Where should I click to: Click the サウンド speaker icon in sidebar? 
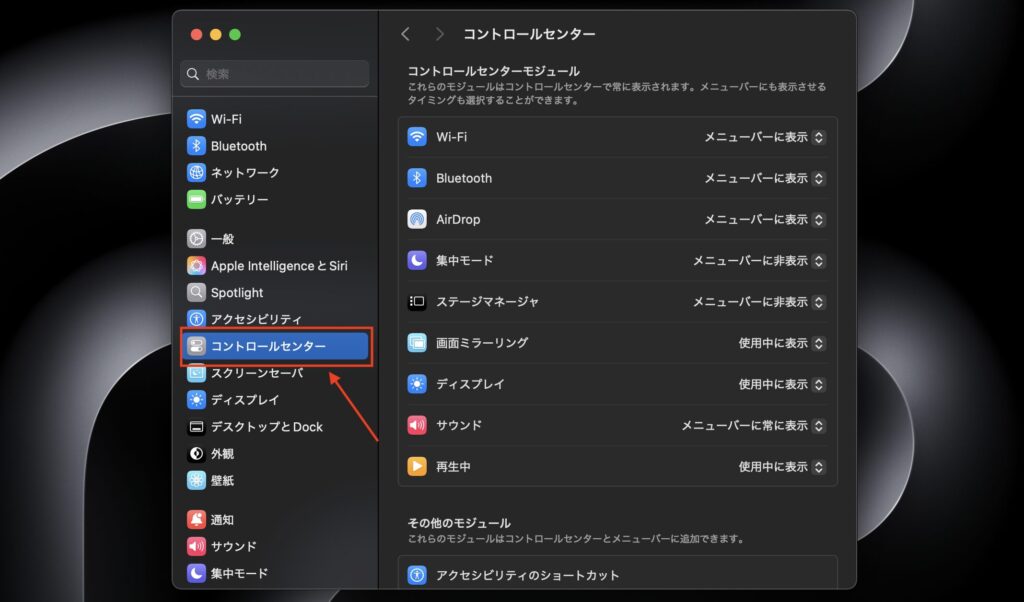tap(196, 547)
